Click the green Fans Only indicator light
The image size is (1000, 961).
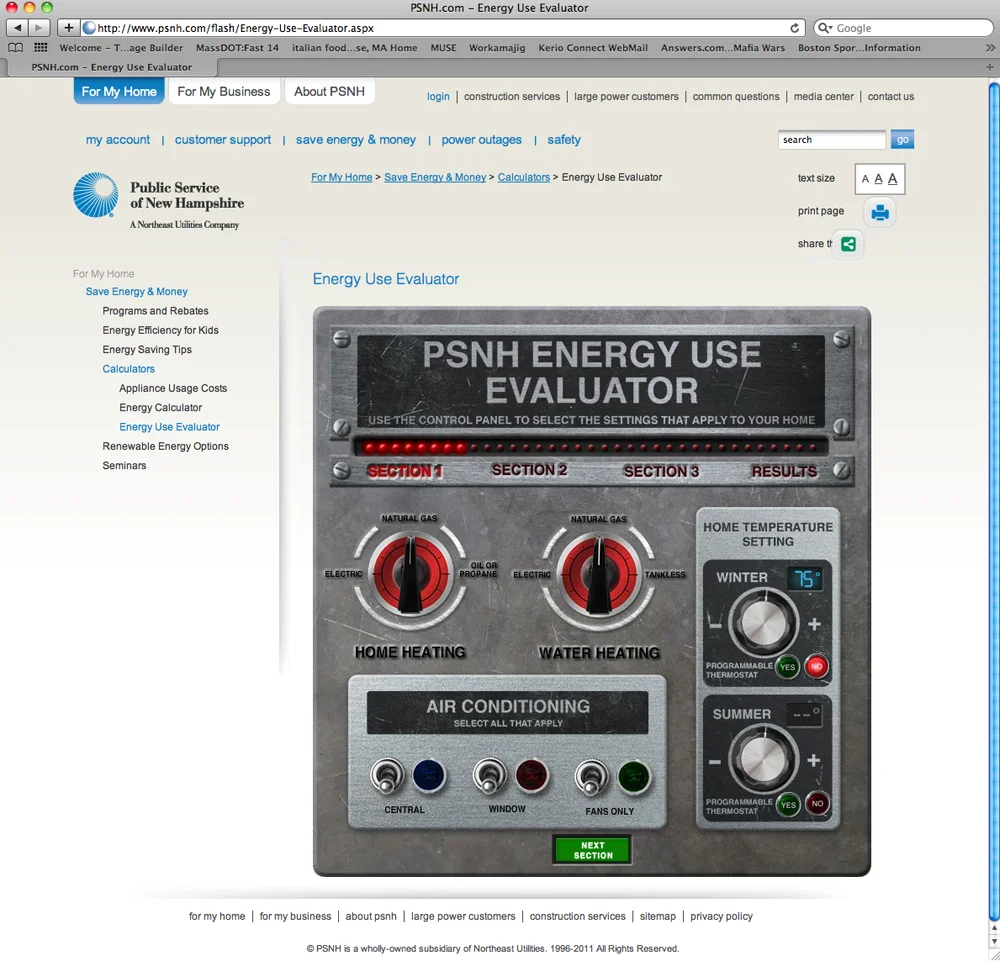click(x=633, y=777)
